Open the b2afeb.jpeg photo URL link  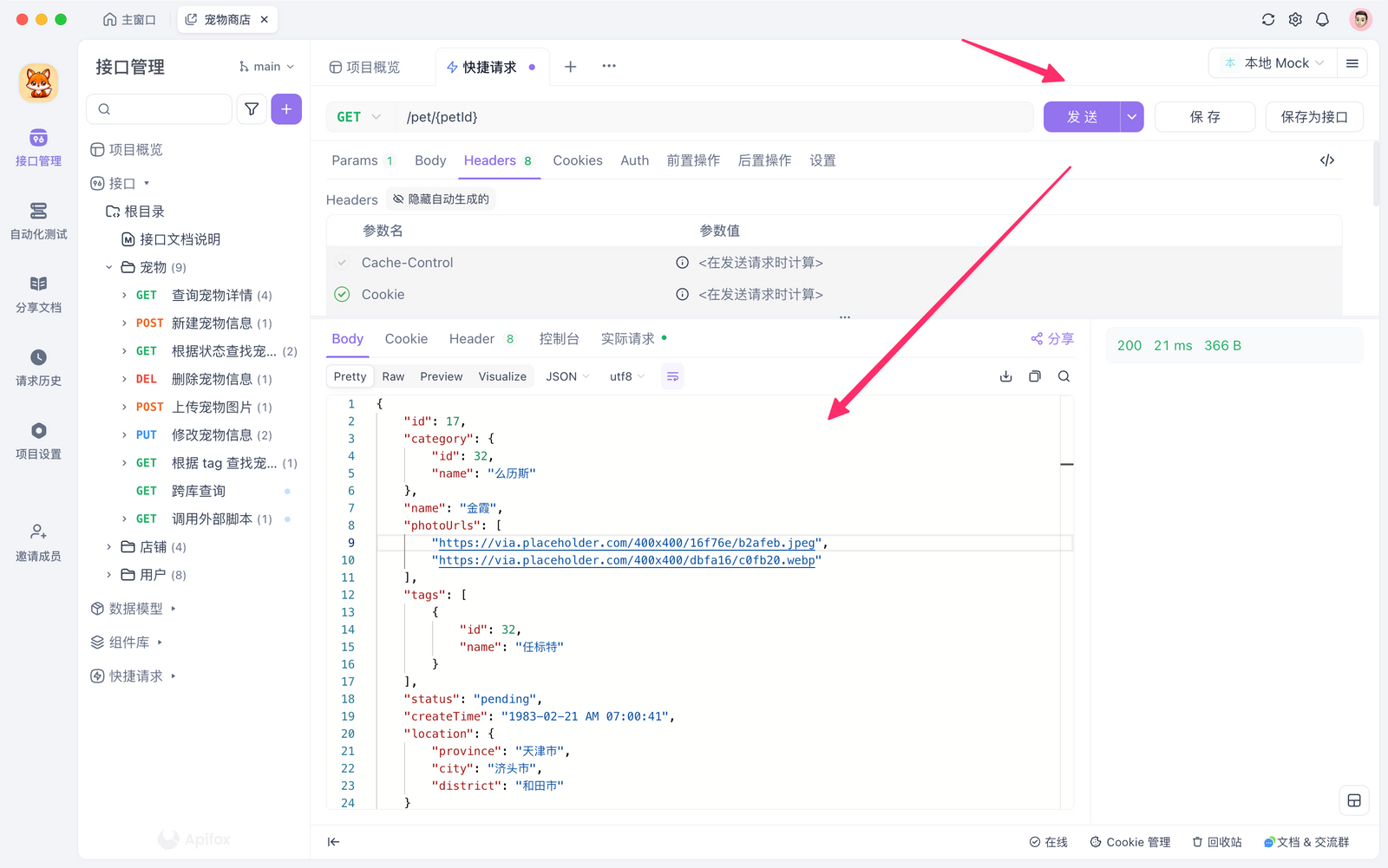[x=625, y=543]
